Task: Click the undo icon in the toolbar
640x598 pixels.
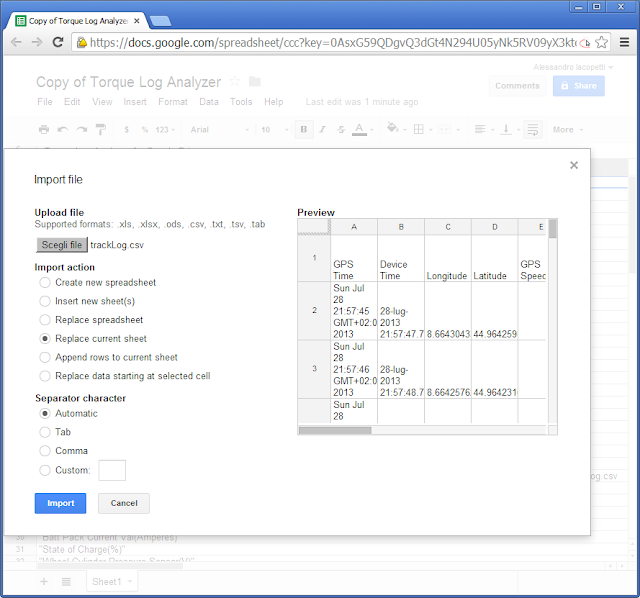Action: tap(62, 130)
